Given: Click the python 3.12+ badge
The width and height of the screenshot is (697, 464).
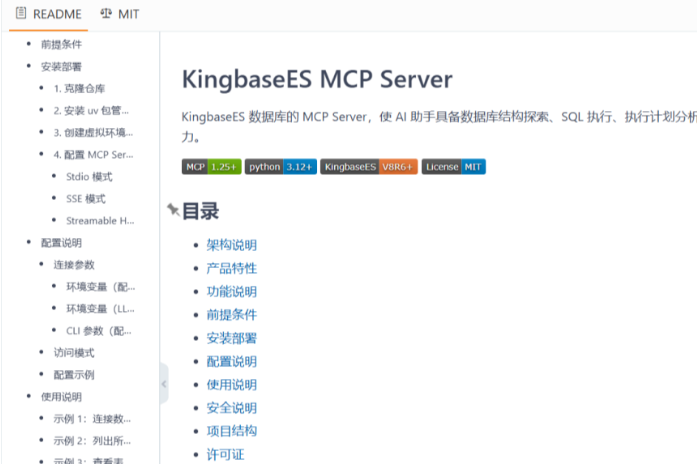Looking at the screenshot, I should [x=280, y=167].
